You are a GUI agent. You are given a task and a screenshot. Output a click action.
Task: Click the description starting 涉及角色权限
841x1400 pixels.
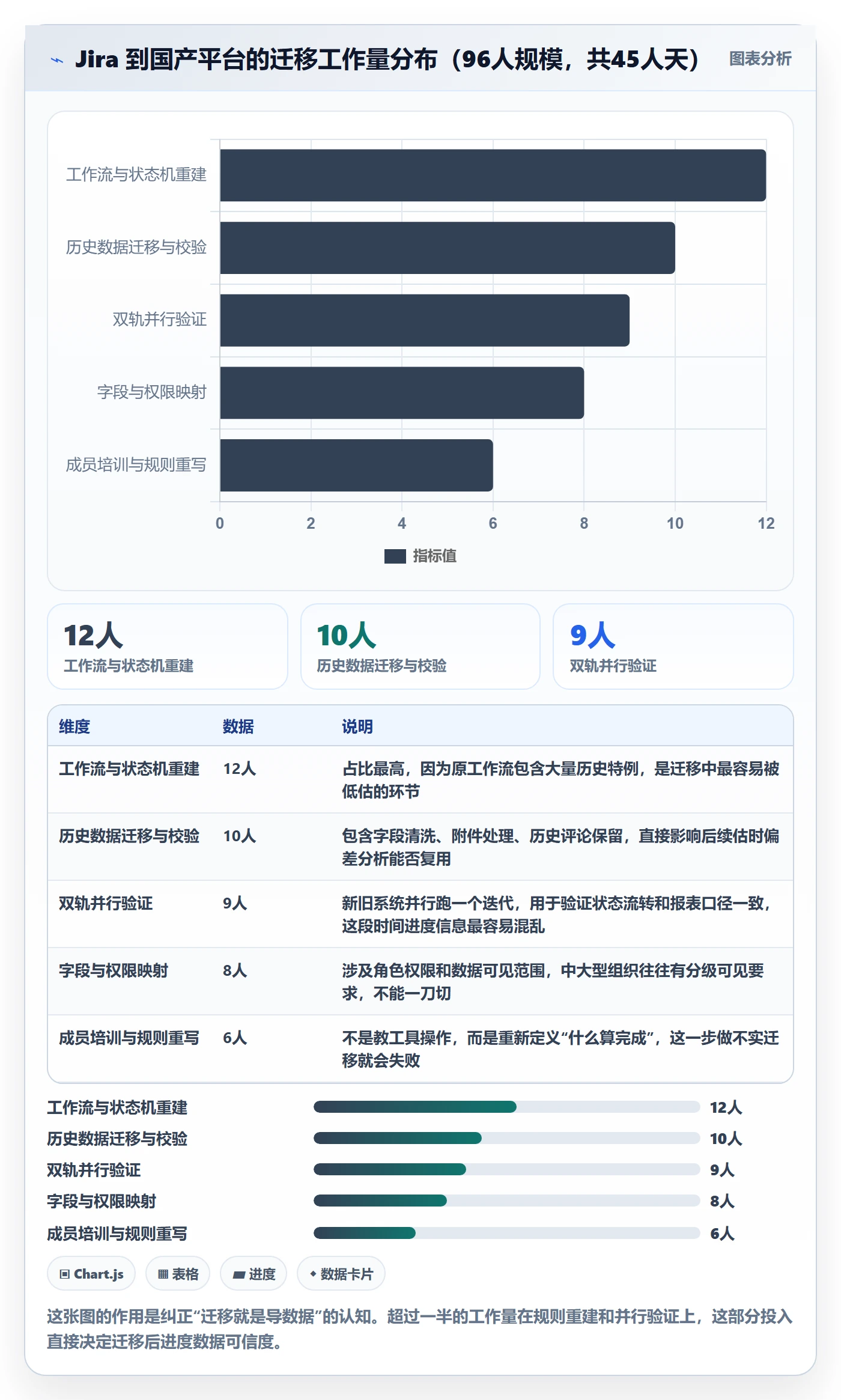click(553, 982)
